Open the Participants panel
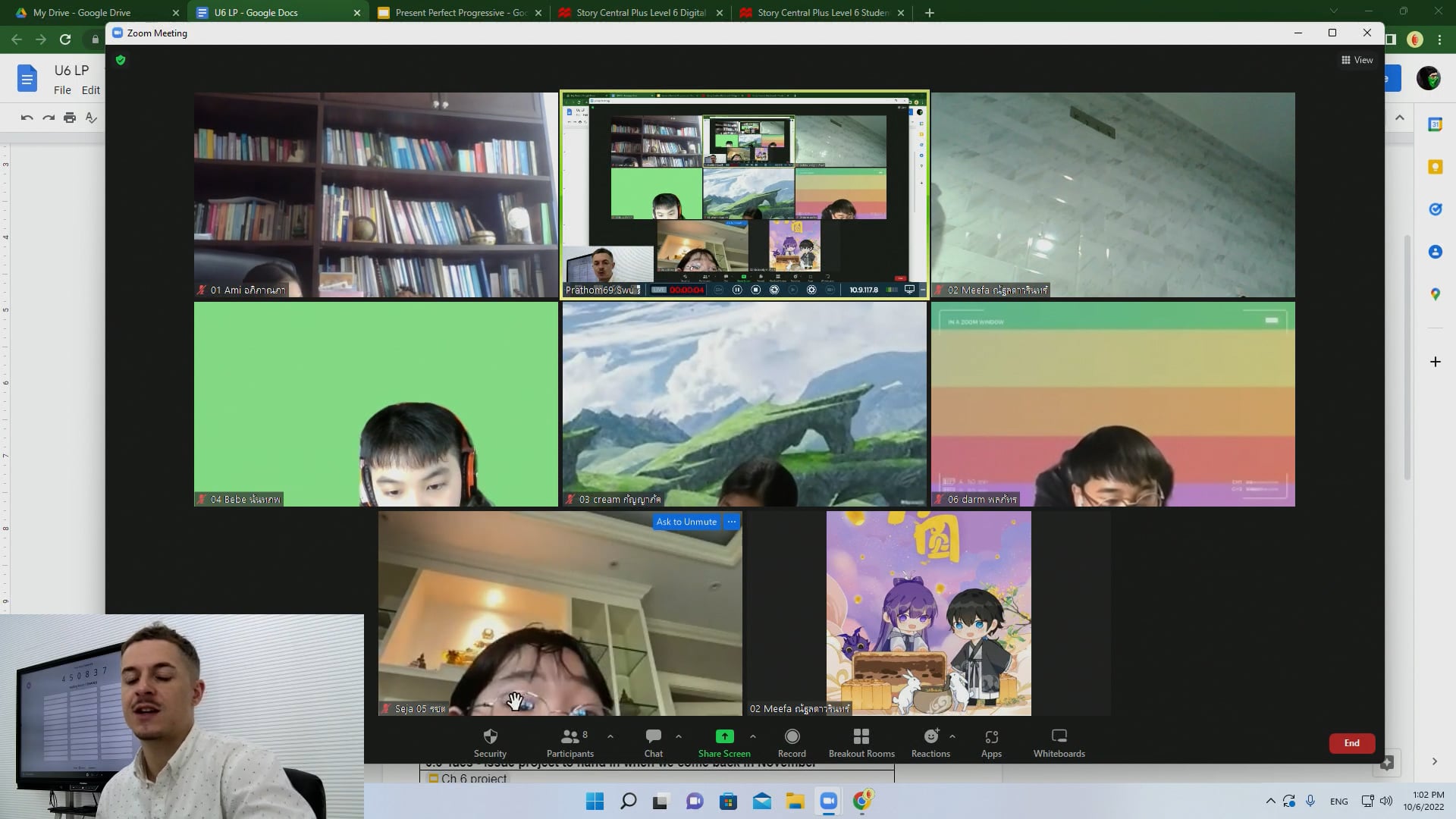This screenshot has width=1456, height=819. pyautogui.click(x=570, y=737)
